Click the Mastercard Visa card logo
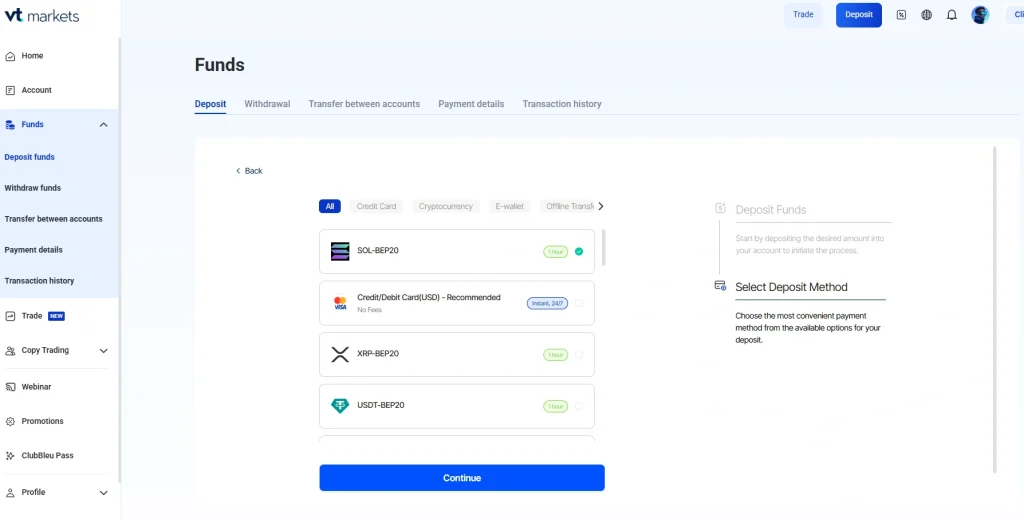 pyautogui.click(x=340, y=303)
